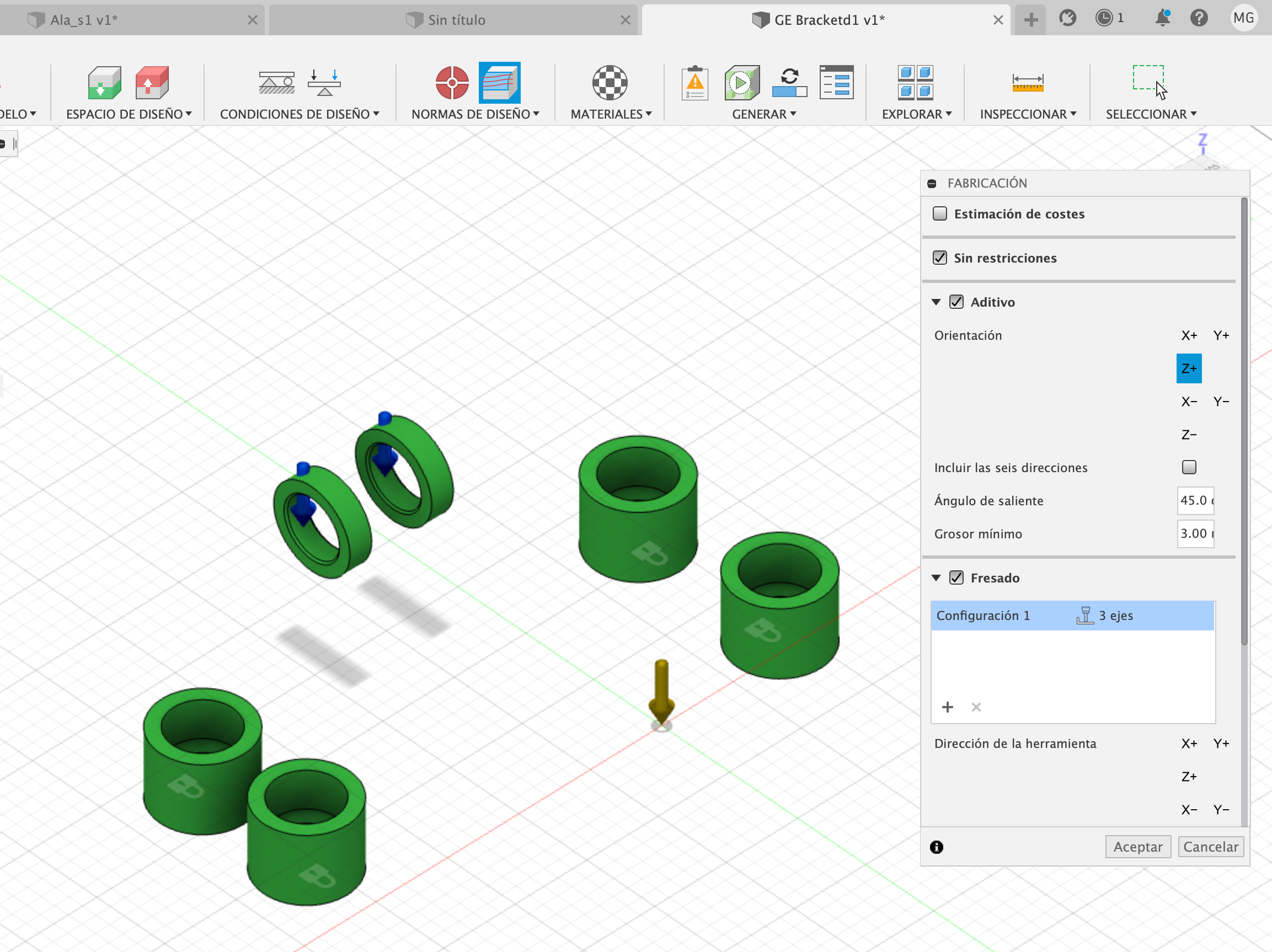The height and width of the screenshot is (952, 1272).
Task: Click the Preserve Geometry green box icon
Action: point(104,83)
